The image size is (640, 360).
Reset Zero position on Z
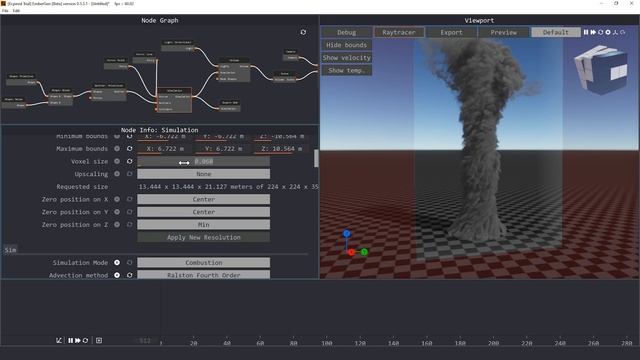(129, 224)
